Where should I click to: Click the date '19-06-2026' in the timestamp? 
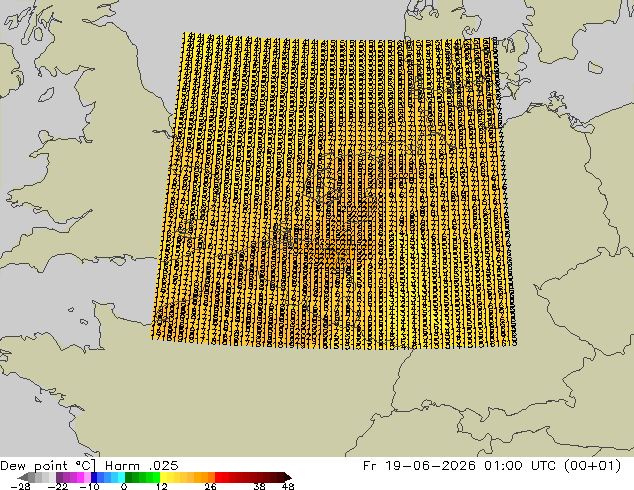430,466
